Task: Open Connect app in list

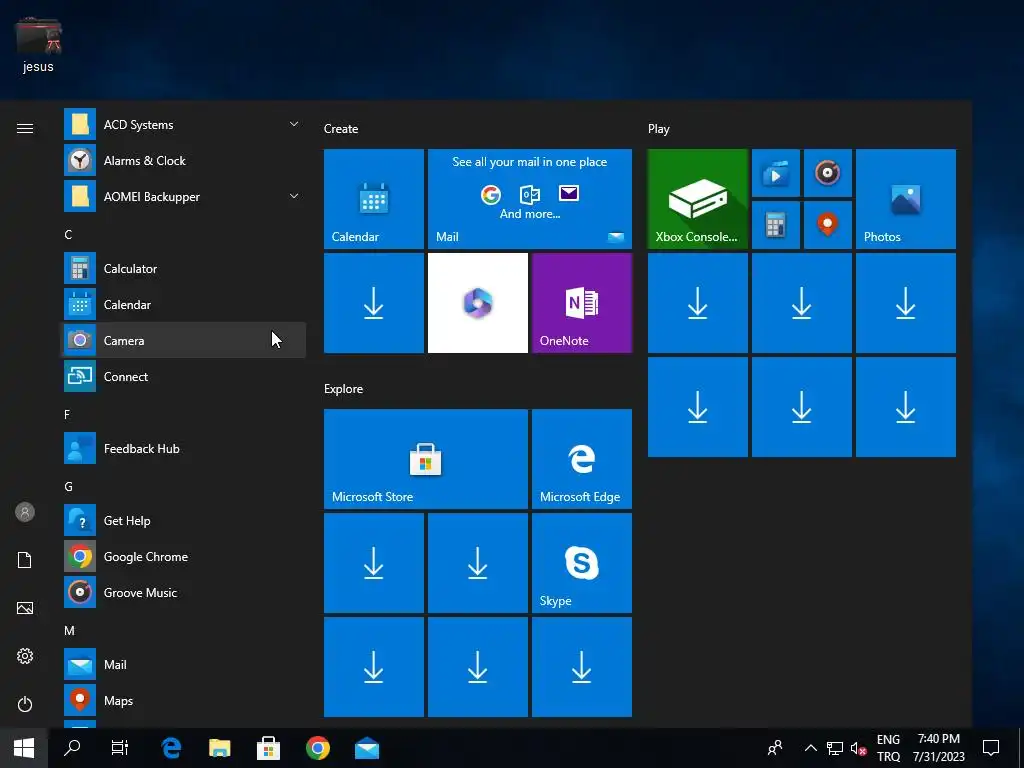Action: (x=183, y=376)
